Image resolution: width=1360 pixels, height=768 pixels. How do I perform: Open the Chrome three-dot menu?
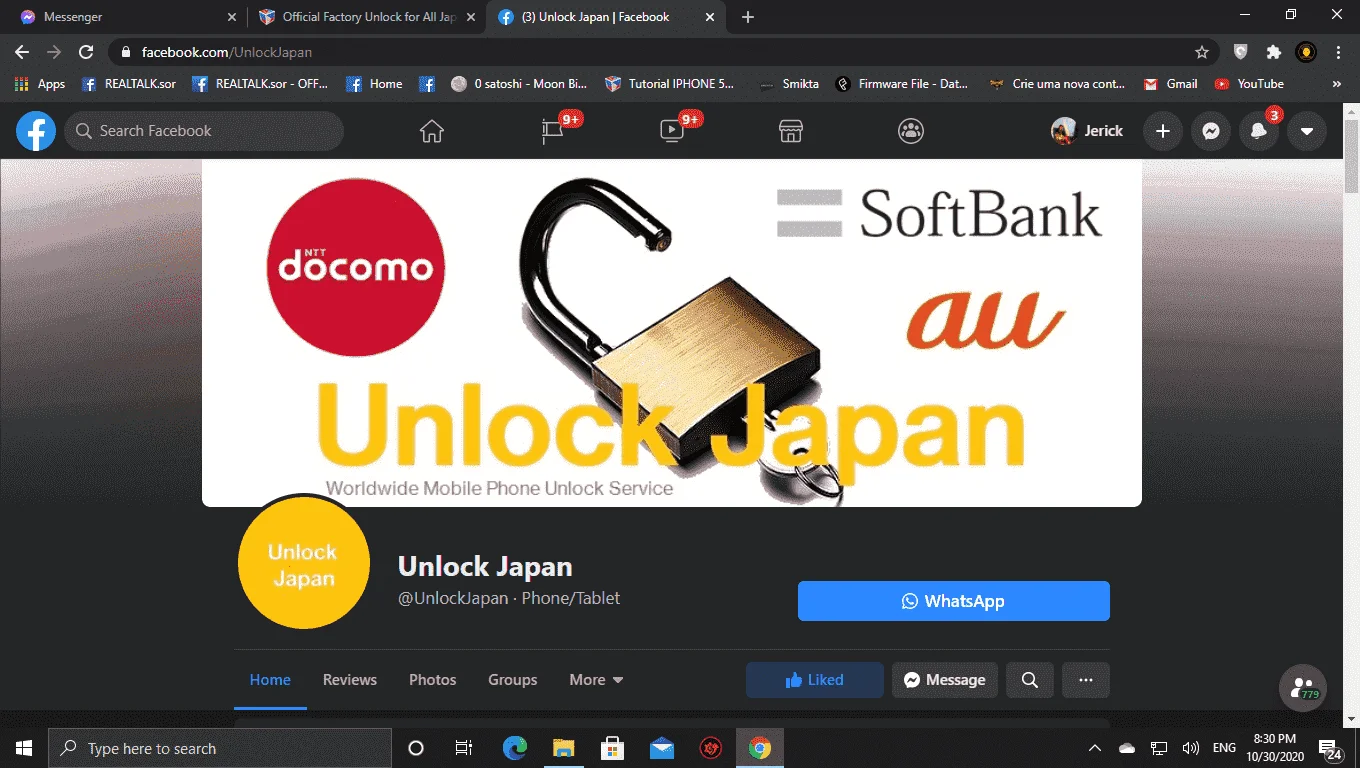(1338, 52)
